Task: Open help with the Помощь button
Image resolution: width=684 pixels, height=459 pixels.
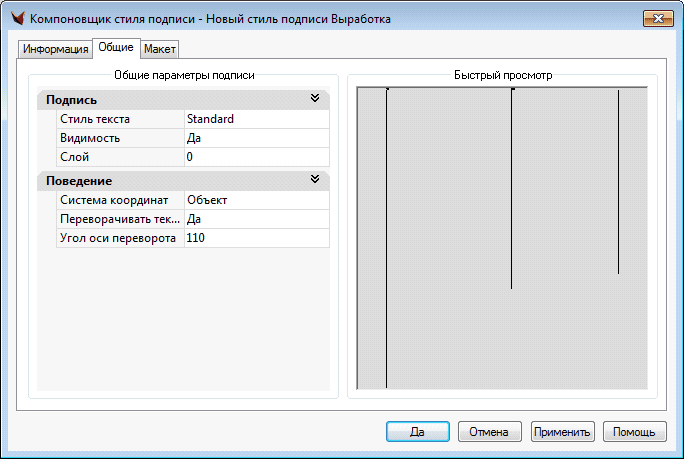Action: click(x=634, y=432)
